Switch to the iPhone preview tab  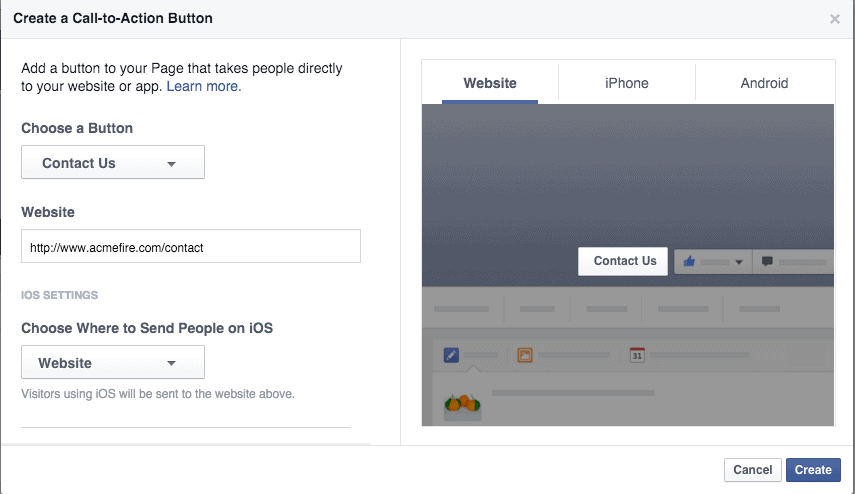pyautogui.click(x=627, y=83)
